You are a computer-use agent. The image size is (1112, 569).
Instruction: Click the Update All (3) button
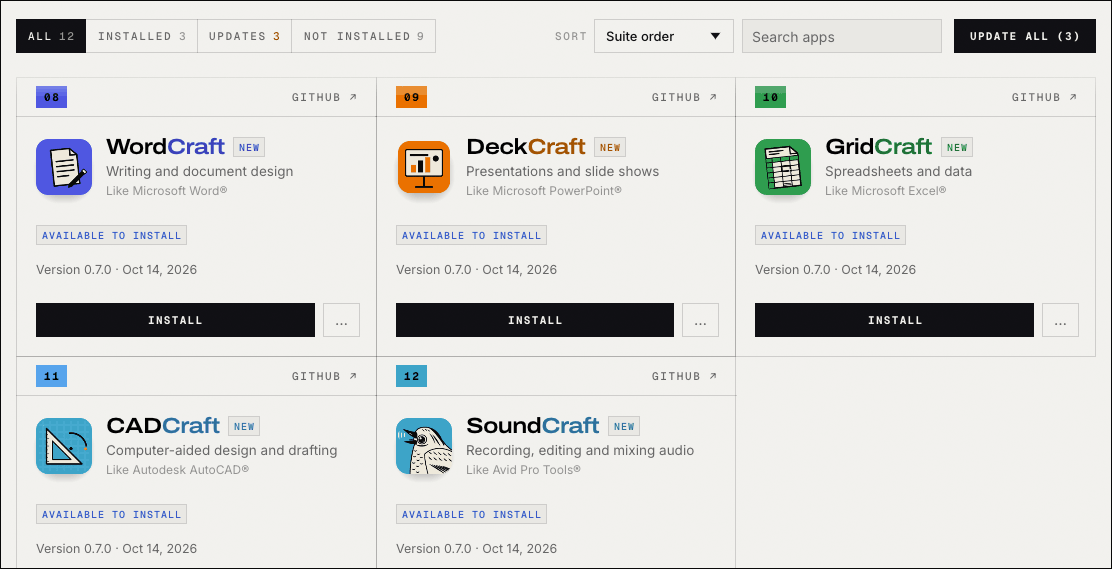point(1025,36)
